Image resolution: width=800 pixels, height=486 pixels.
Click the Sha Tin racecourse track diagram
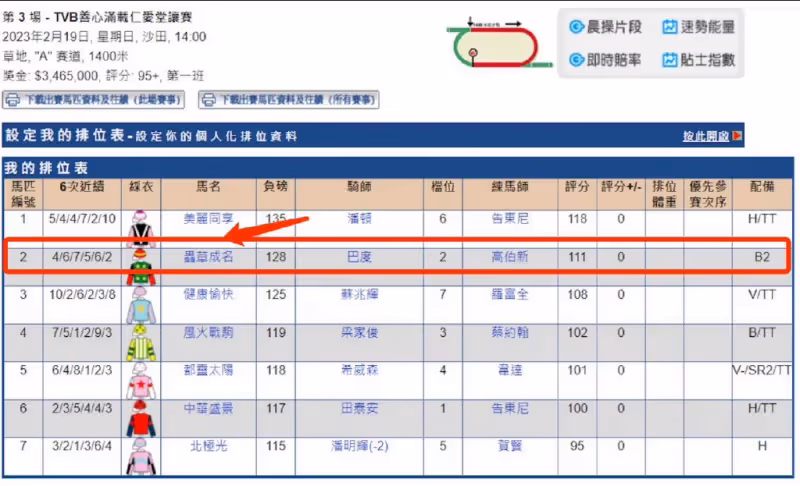pos(498,44)
